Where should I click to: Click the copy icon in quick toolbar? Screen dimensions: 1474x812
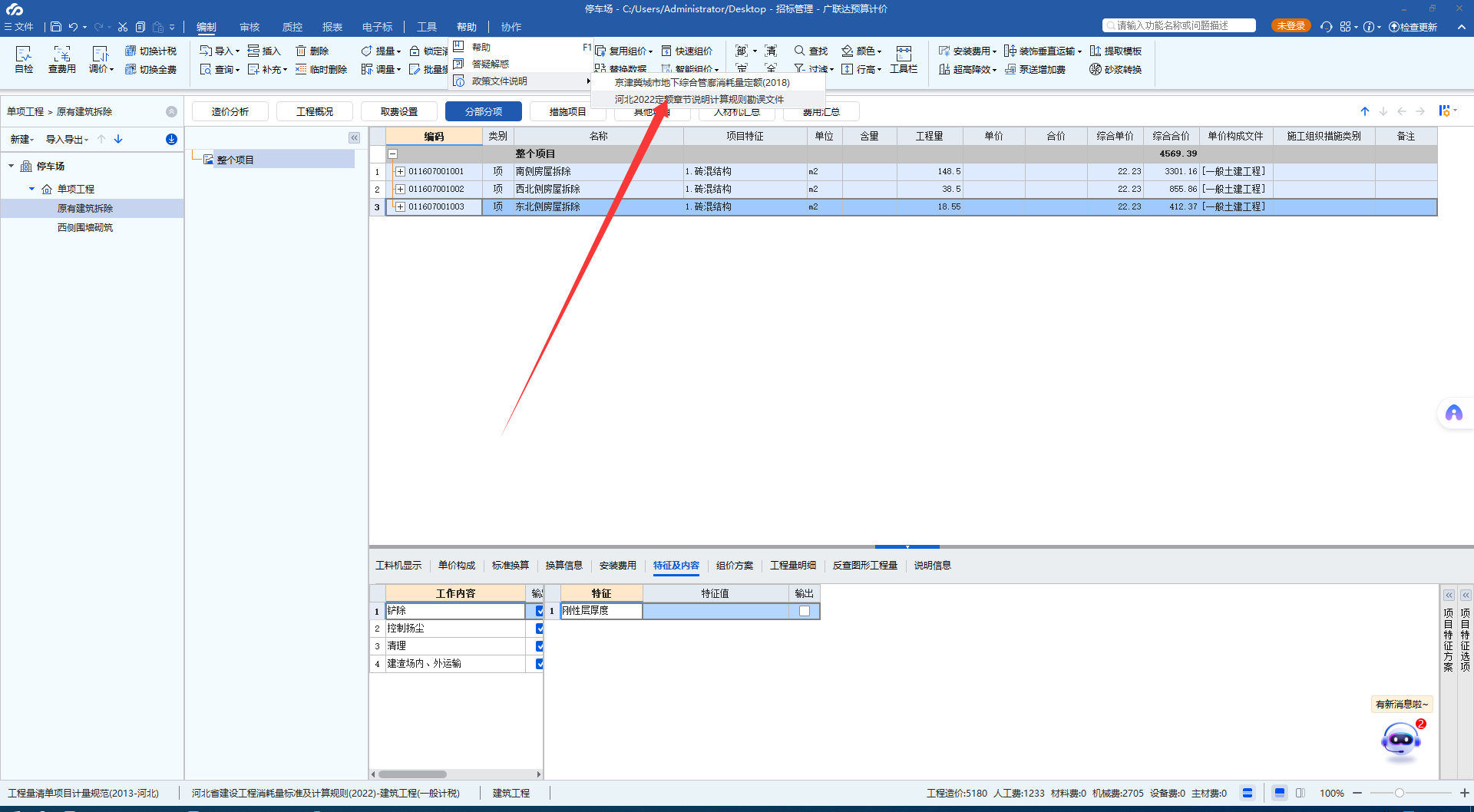(140, 27)
